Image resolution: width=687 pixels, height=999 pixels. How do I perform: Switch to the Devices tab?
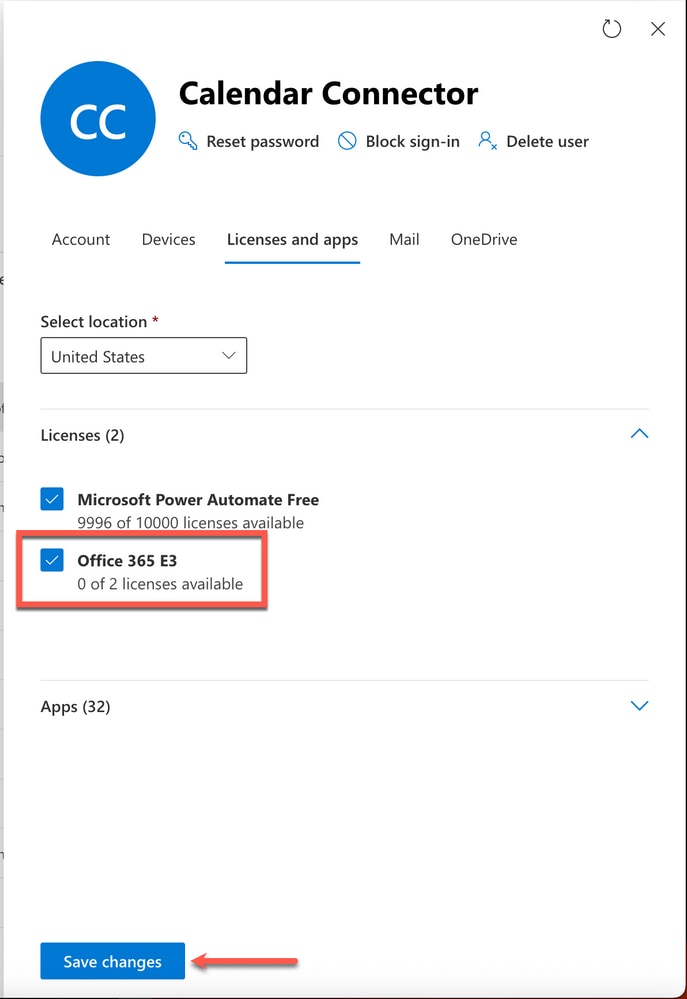tap(168, 240)
